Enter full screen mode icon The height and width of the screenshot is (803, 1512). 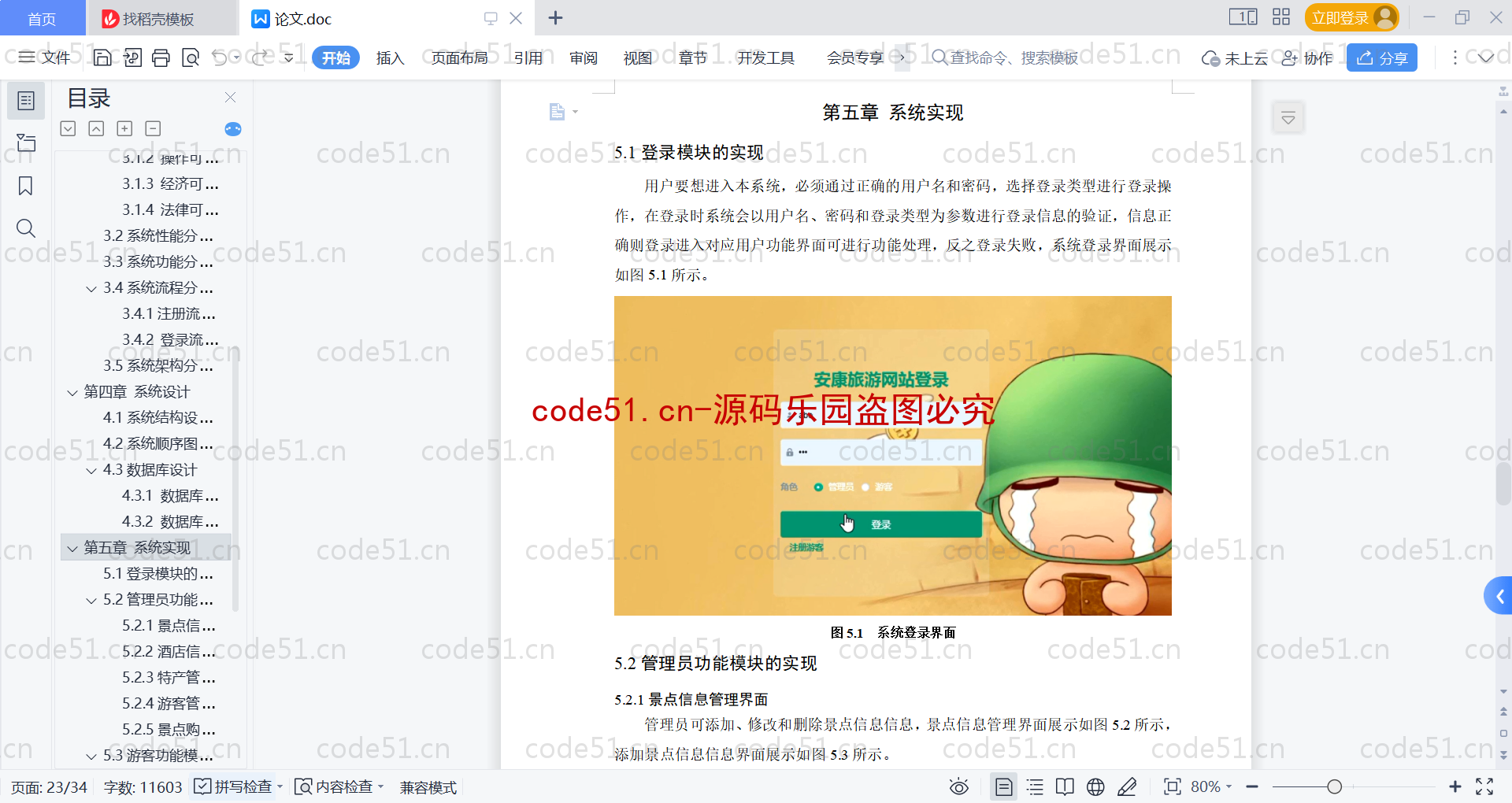(x=1484, y=786)
